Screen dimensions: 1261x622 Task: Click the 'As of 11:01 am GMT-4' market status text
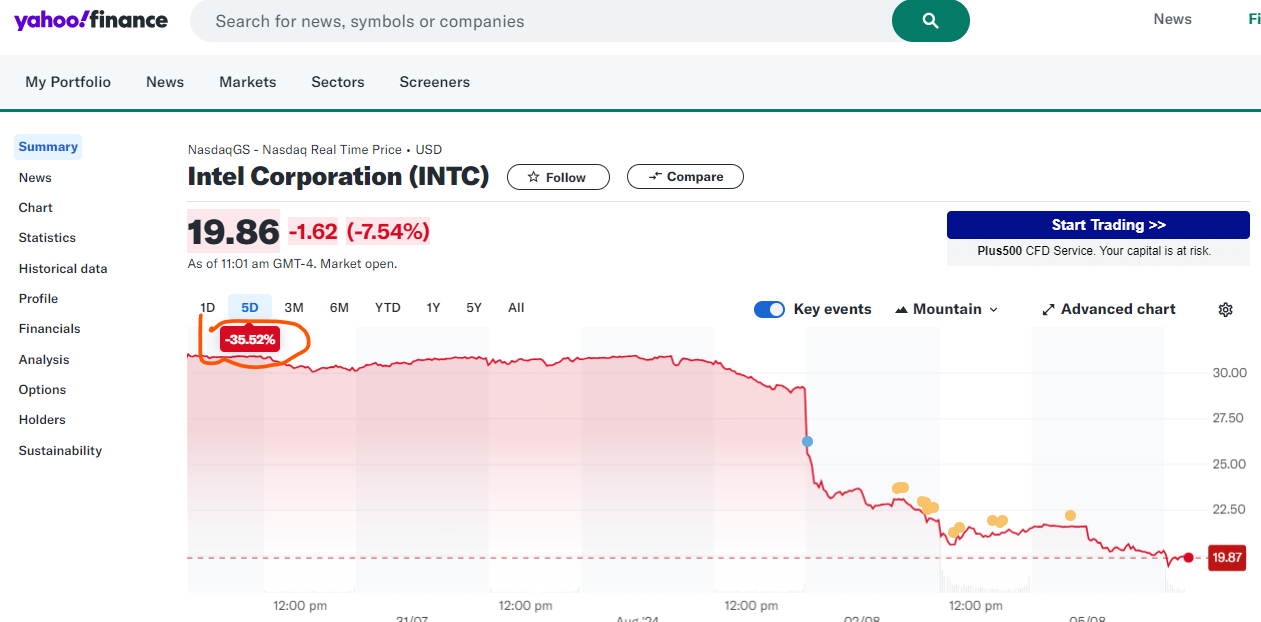pyautogui.click(x=292, y=264)
